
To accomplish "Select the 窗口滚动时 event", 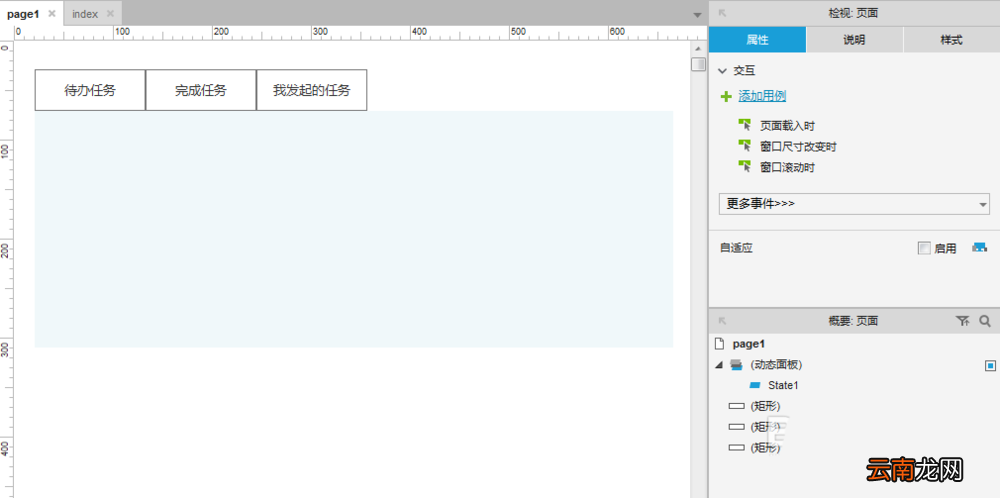I will point(787,168).
